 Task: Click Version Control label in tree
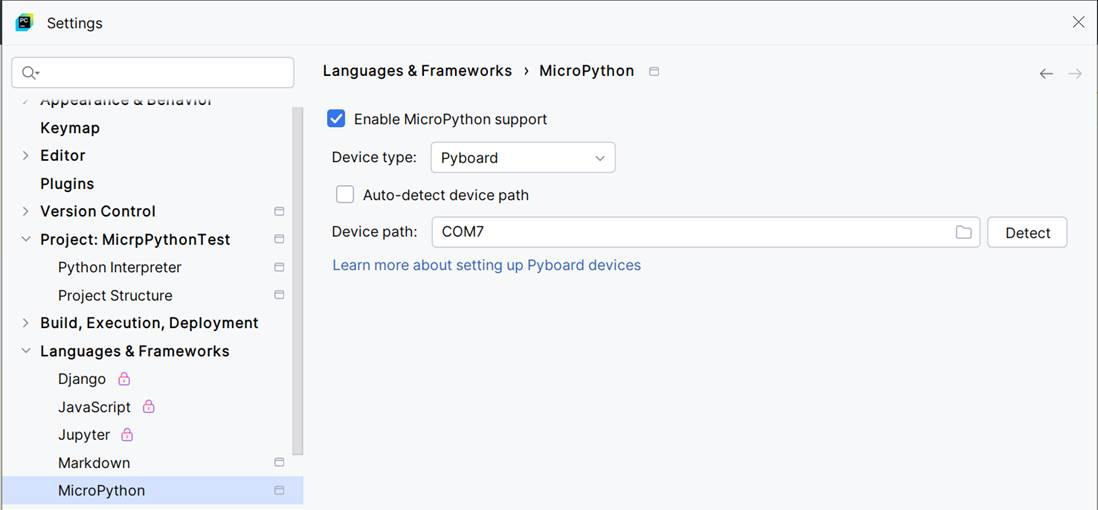pos(98,212)
